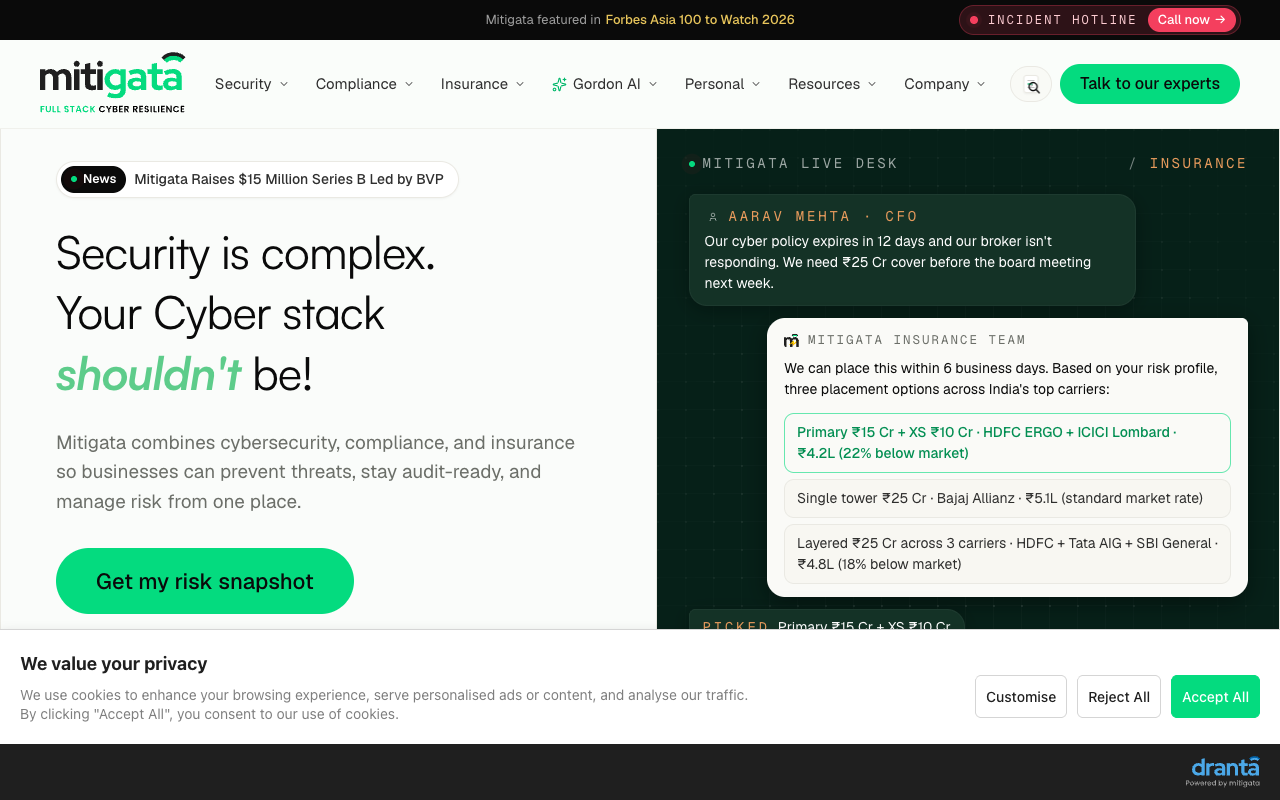This screenshot has width=1280, height=800.
Task: Click the News badge
Action: point(94,179)
